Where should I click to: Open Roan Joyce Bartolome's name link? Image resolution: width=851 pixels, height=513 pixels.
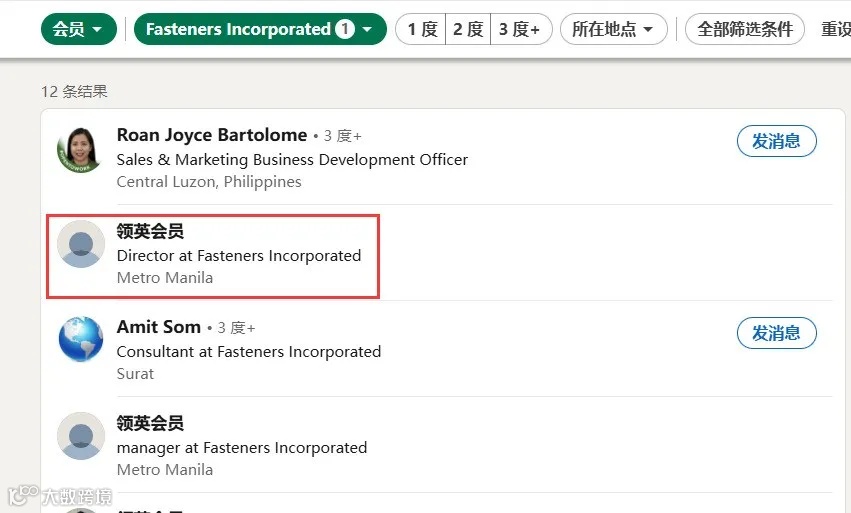(x=212, y=135)
